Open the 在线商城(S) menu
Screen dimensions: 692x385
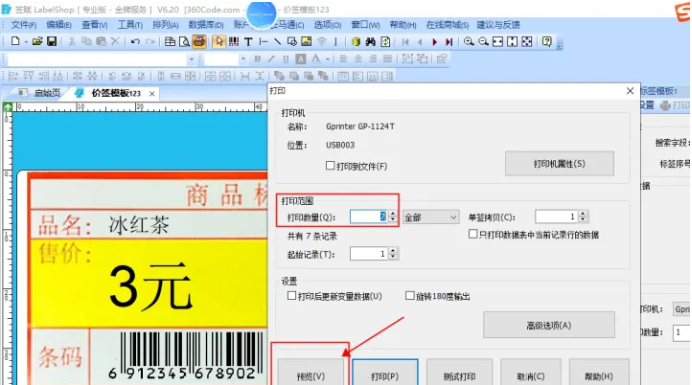point(448,25)
